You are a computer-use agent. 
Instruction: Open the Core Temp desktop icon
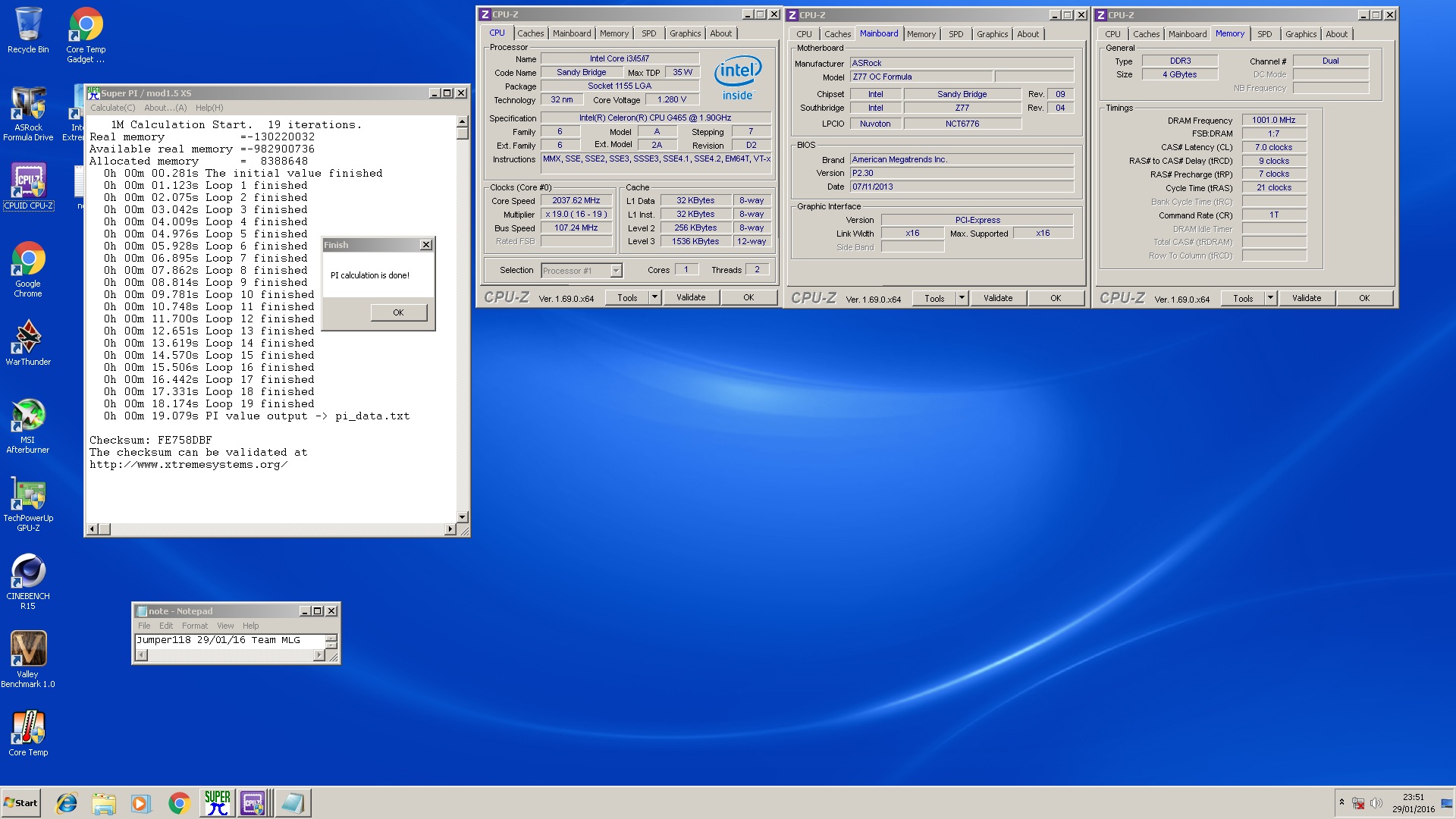click(x=28, y=733)
